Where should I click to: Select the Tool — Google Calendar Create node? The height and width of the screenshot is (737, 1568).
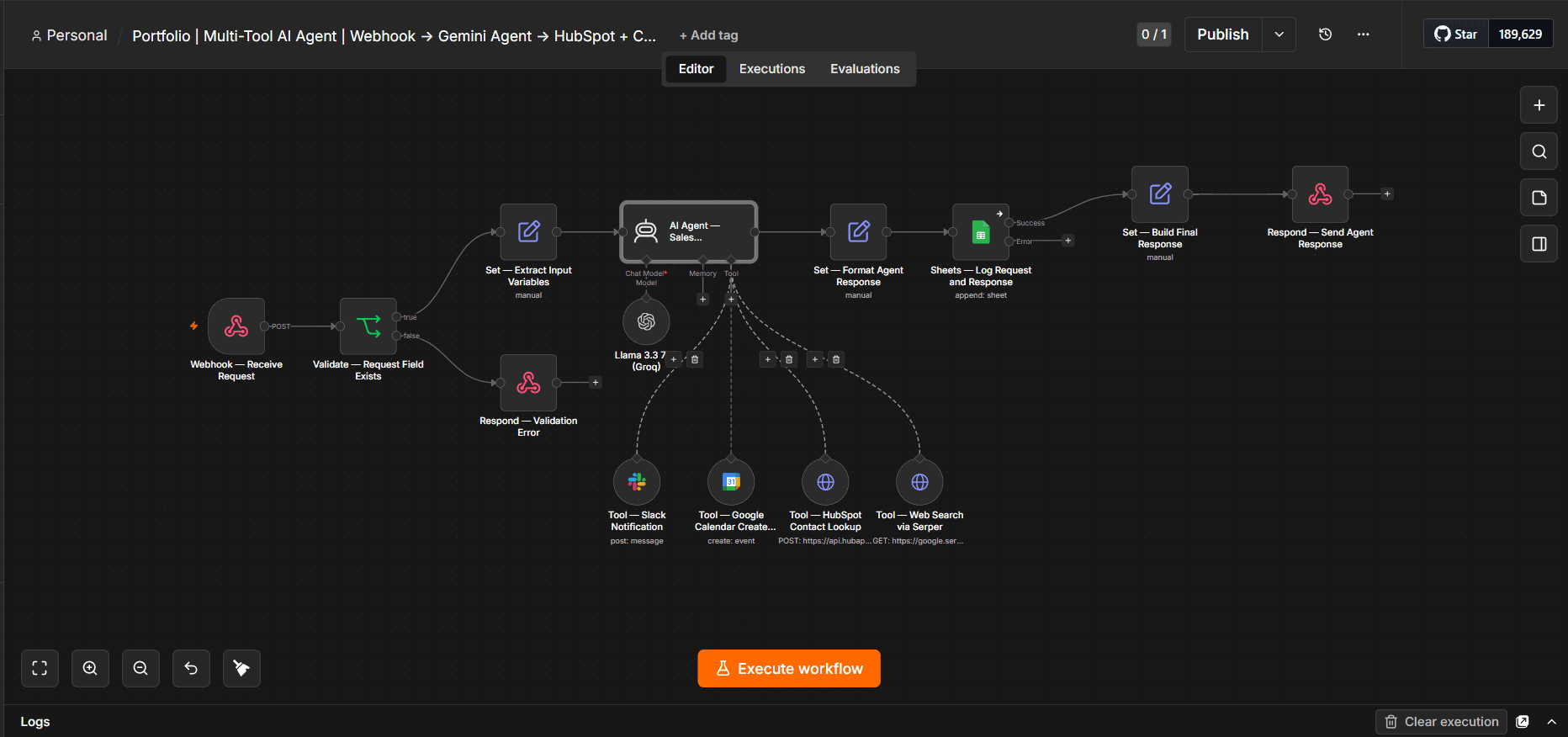coord(731,482)
